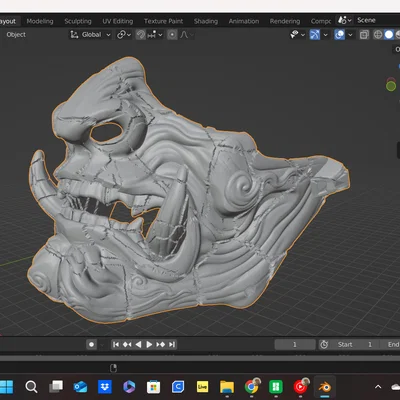The width and height of the screenshot is (400, 400).
Task: Open Blender from the taskbar
Action: click(324, 387)
